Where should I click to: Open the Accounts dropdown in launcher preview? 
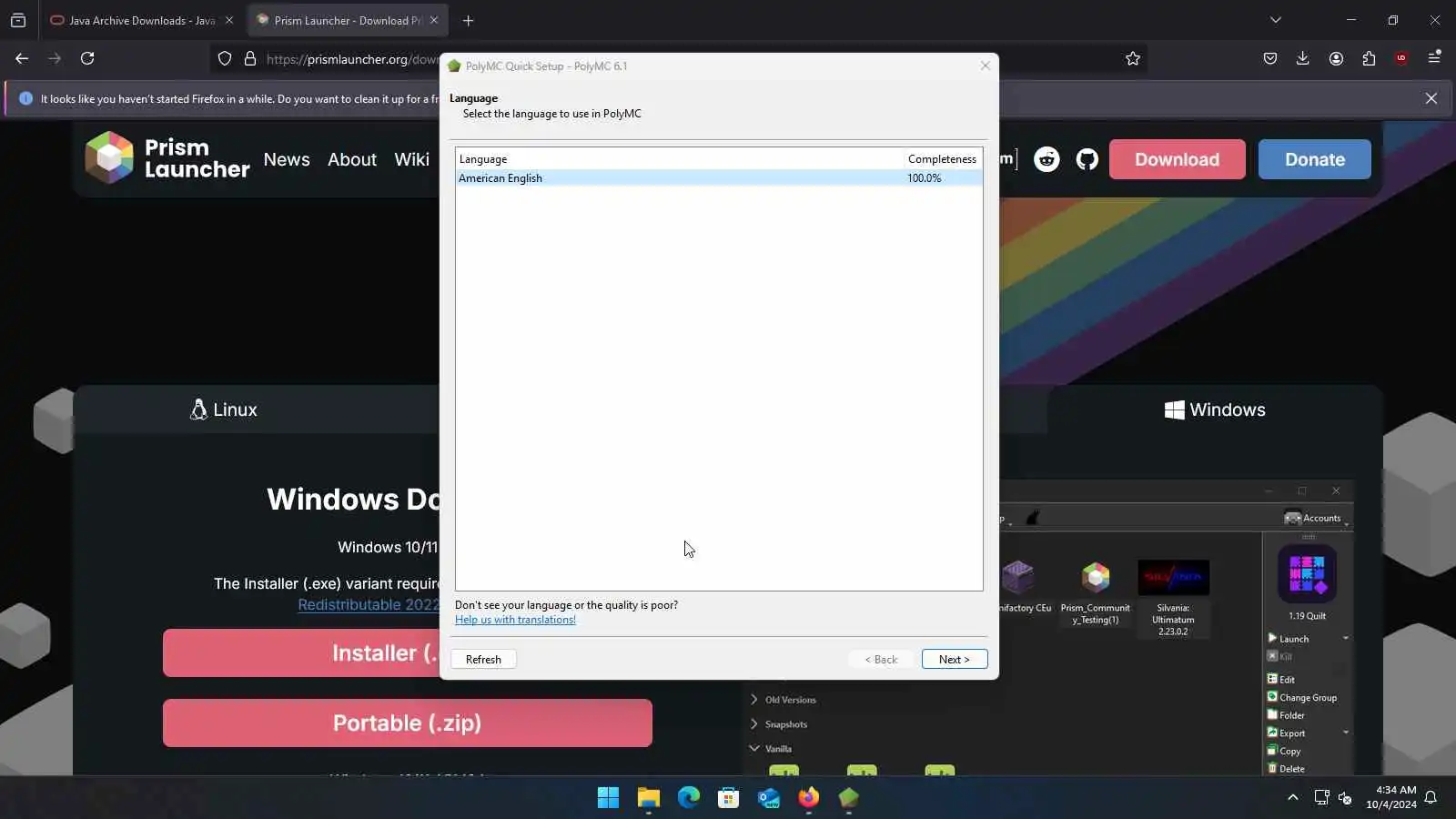1316,518
